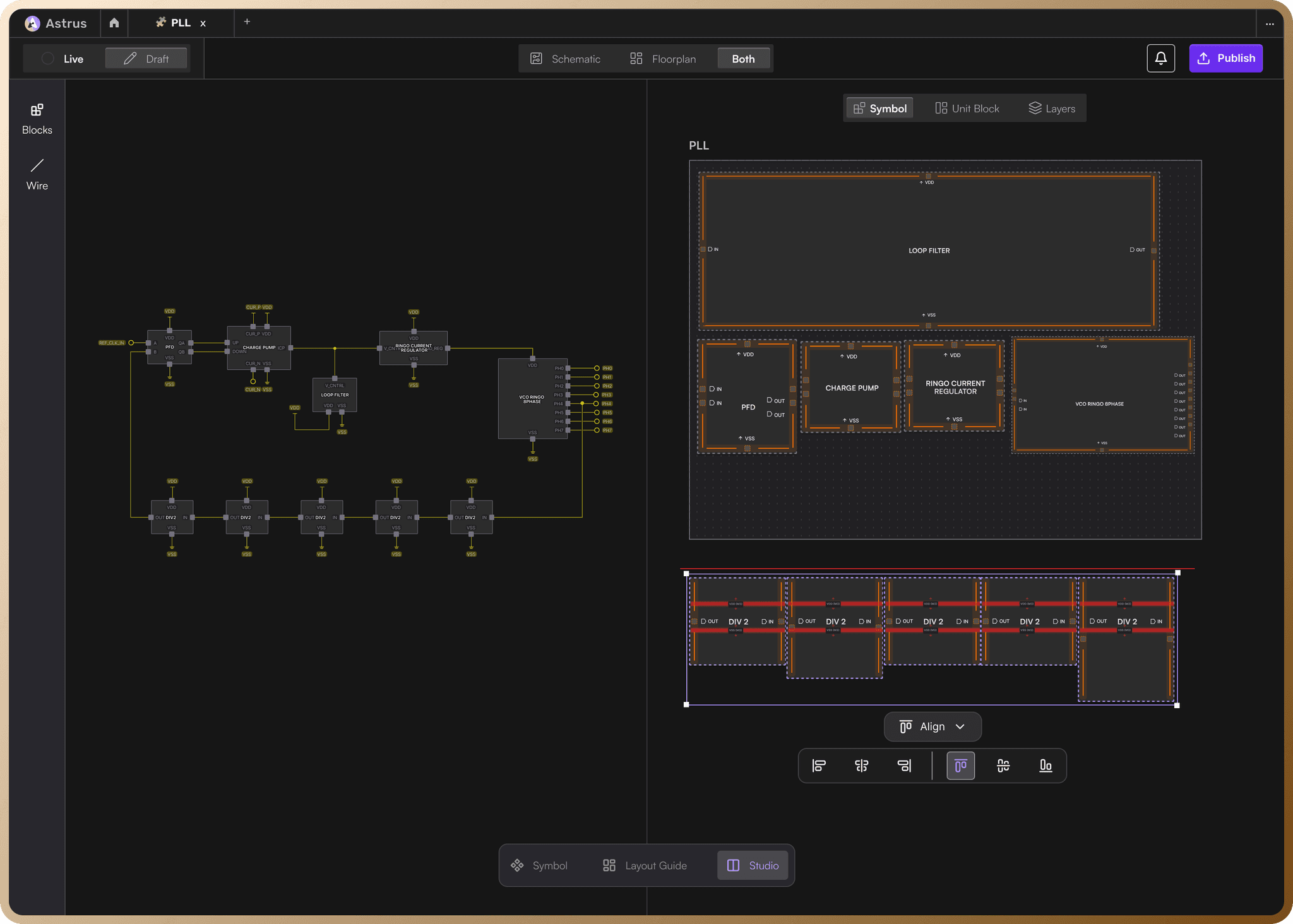Align selected blocks to left edges
Viewport: 1293px width, 924px height.
[x=819, y=766]
